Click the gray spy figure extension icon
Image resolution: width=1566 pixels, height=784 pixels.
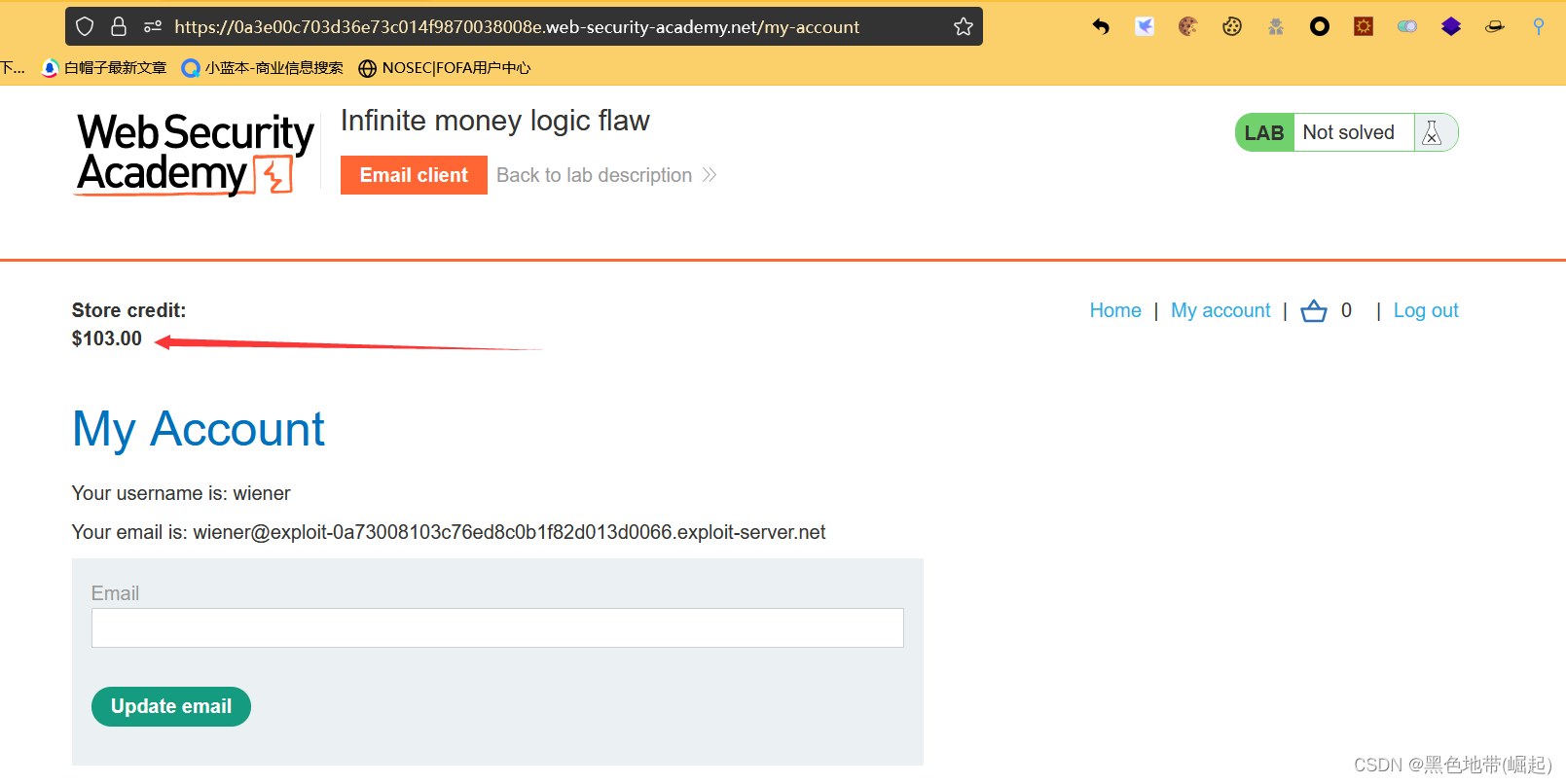point(1276,26)
